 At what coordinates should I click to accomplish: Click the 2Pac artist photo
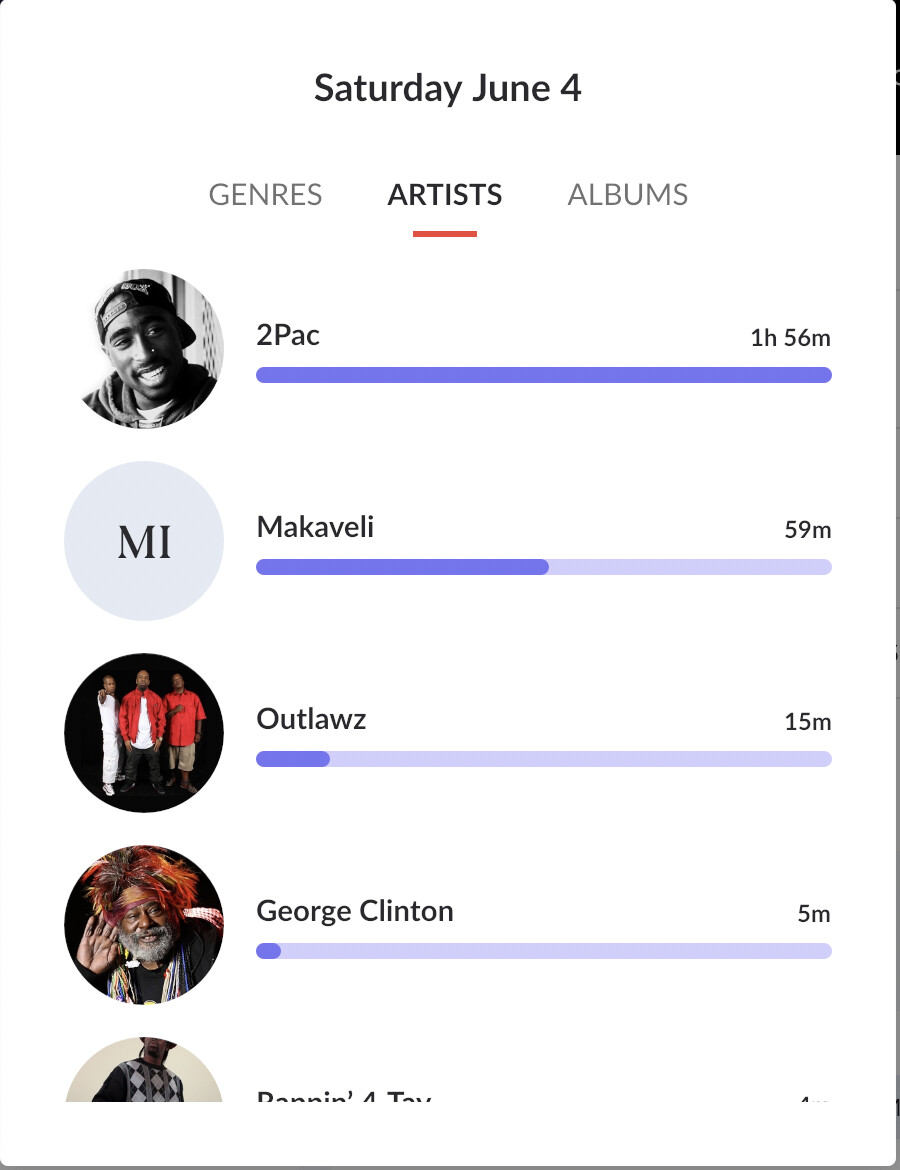tap(144, 348)
